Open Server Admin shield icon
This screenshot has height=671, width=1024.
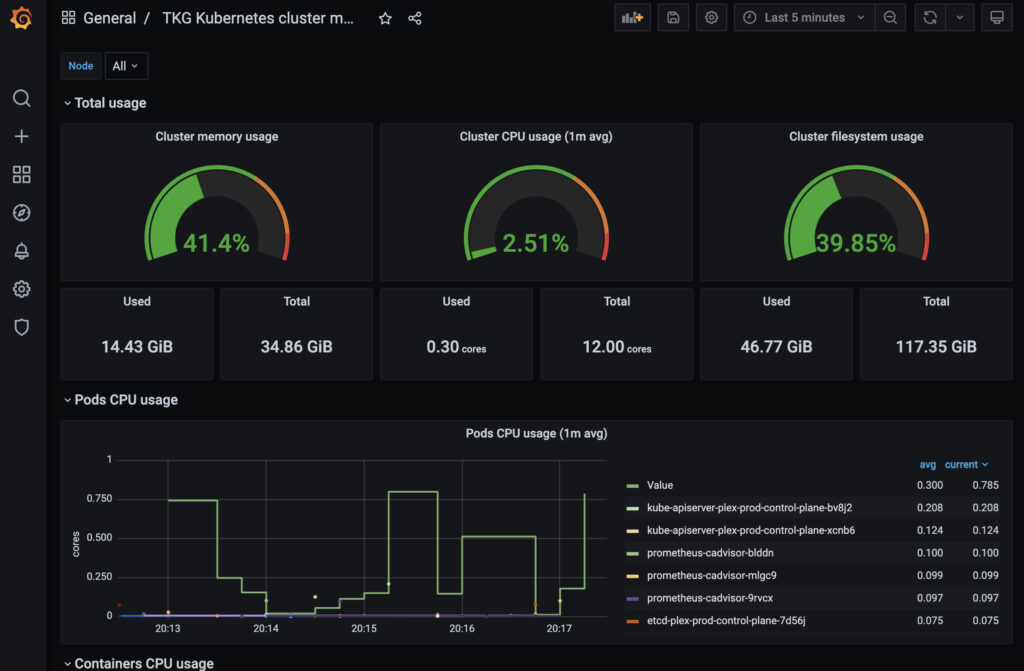[21, 327]
